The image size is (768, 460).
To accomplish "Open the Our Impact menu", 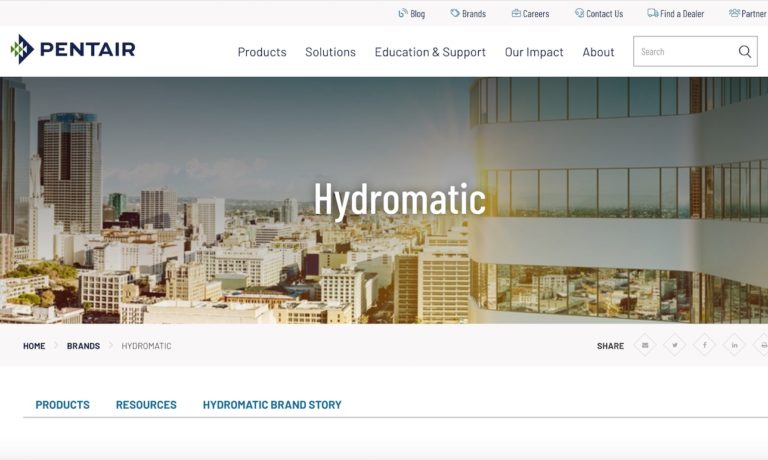I will point(534,52).
